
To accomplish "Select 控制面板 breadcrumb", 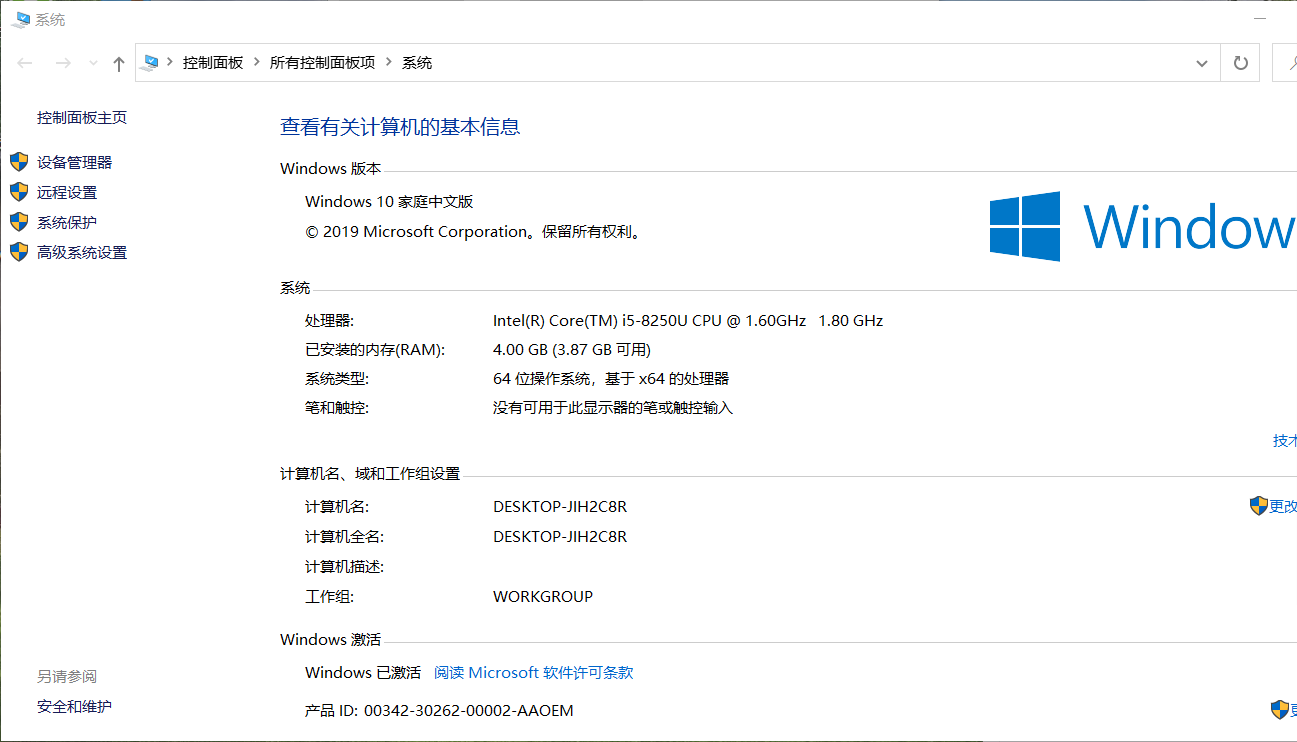I will pos(213,62).
